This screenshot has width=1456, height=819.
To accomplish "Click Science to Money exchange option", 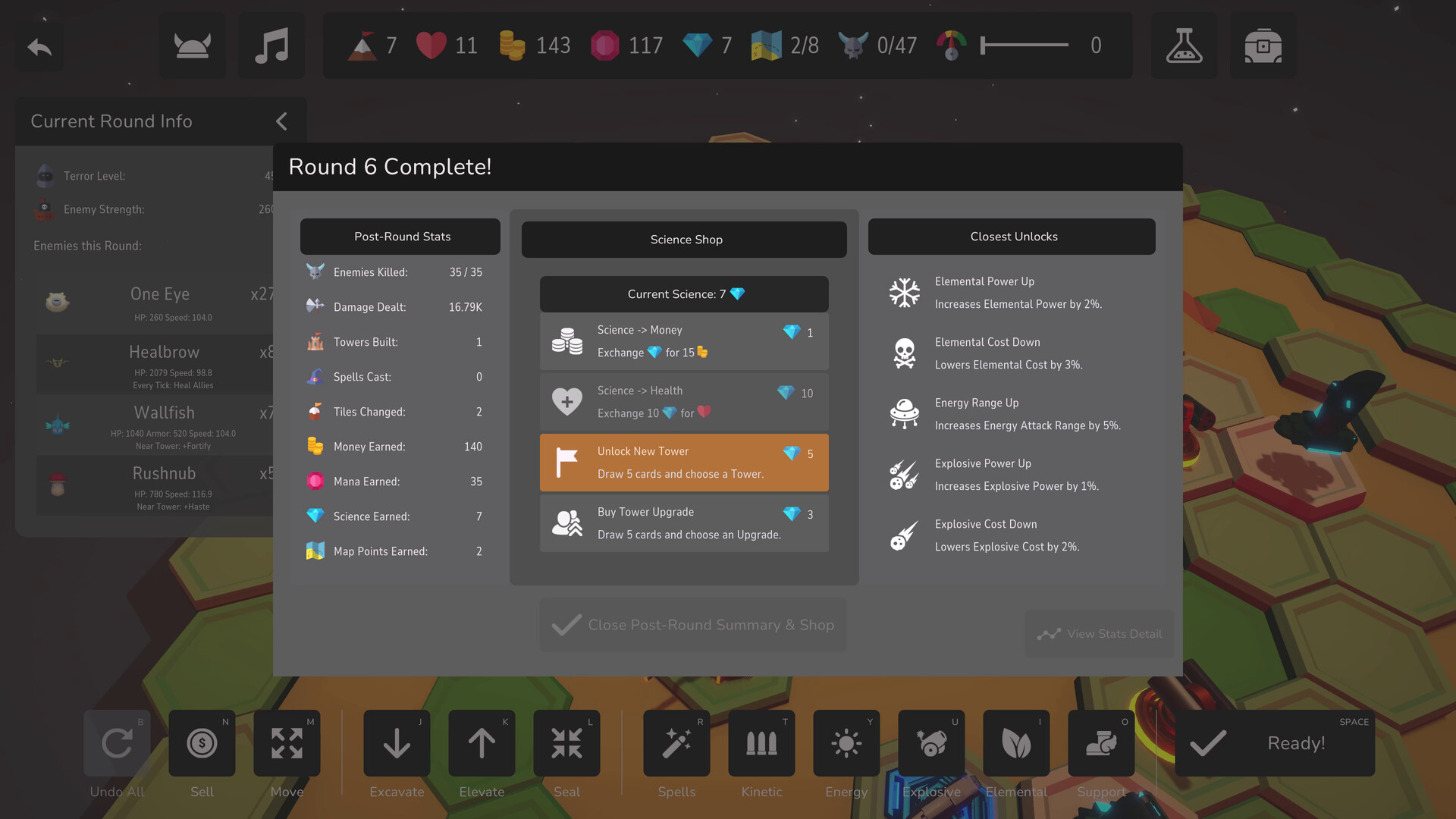I will pos(684,341).
